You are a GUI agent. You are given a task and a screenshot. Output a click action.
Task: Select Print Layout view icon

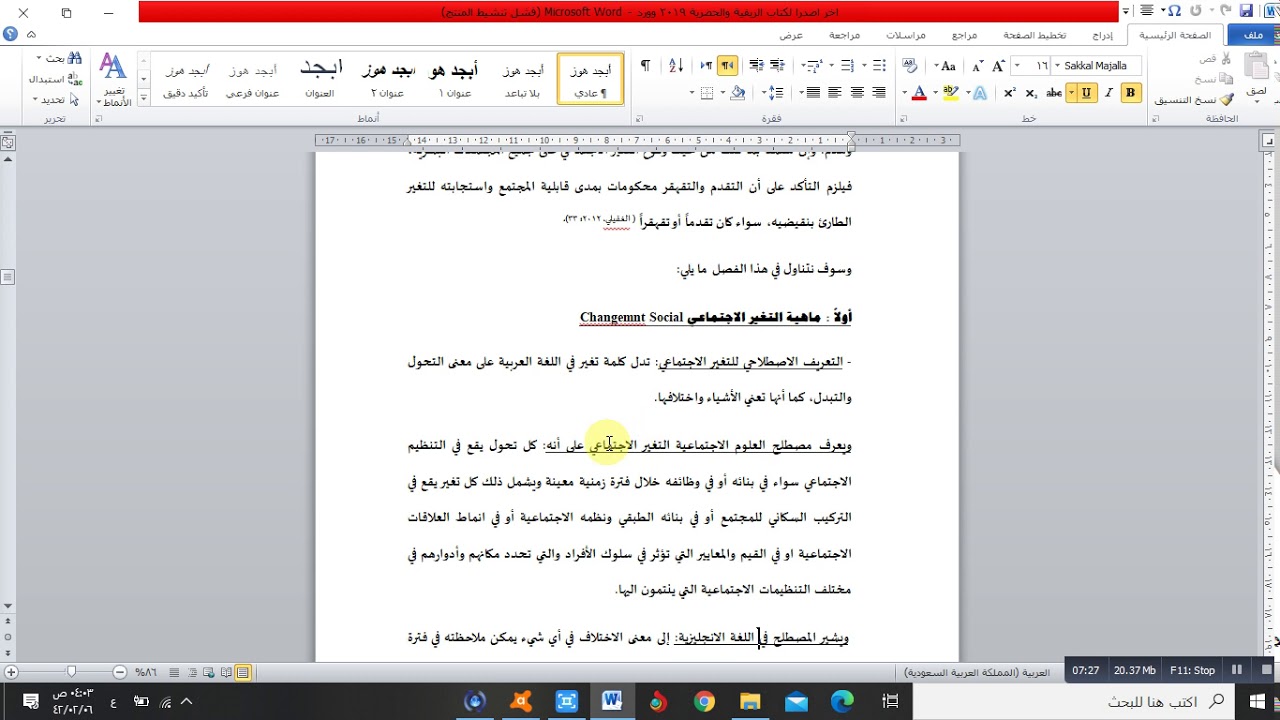[243, 672]
